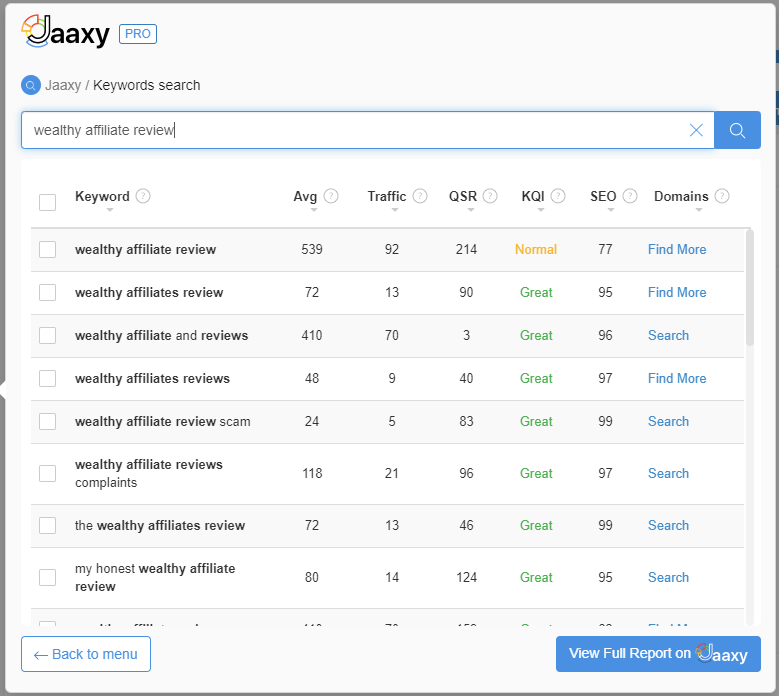This screenshot has height=696, width=779.
Task: Click the Keywords search breadcrumb text
Action: pyautogui.click(x=147, y=85)
